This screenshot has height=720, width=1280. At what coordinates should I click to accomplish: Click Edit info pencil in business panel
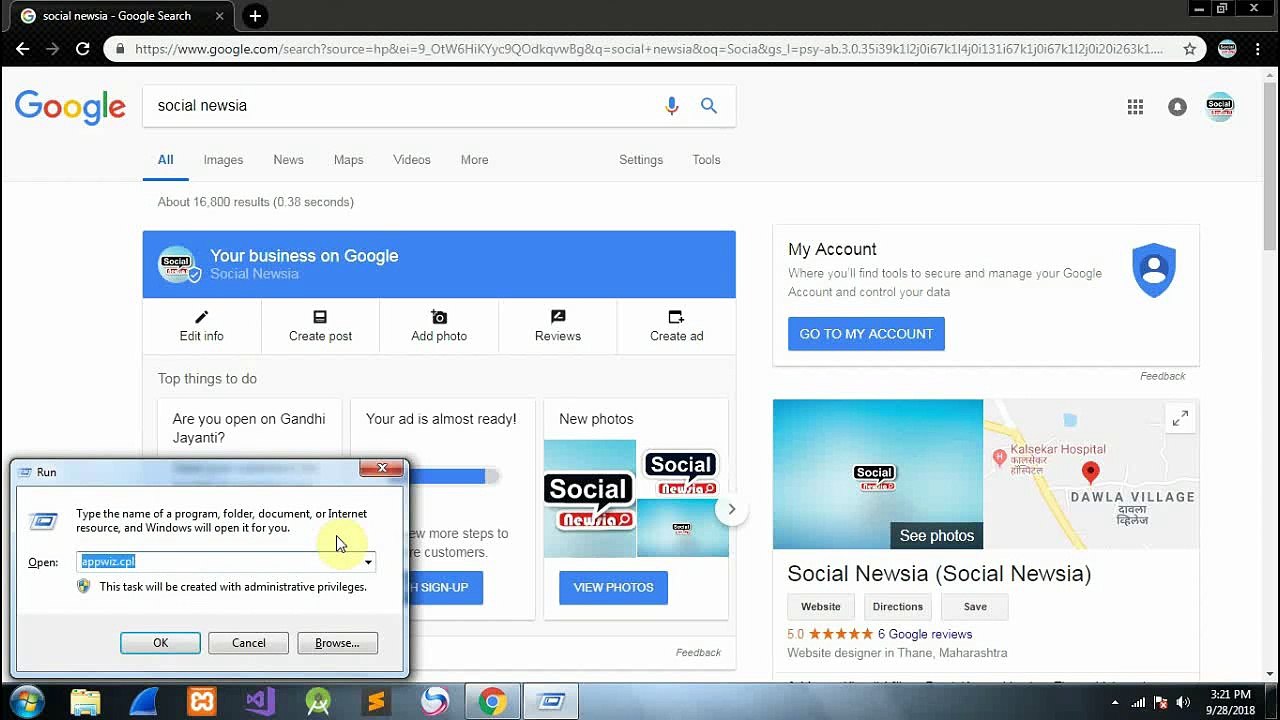pos(201,326)
